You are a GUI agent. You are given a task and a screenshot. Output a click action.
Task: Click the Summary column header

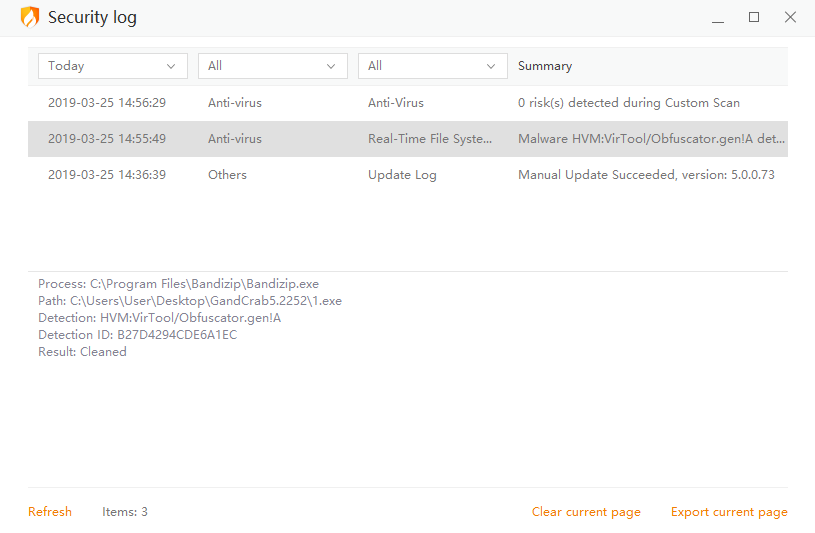coord(545,66)
